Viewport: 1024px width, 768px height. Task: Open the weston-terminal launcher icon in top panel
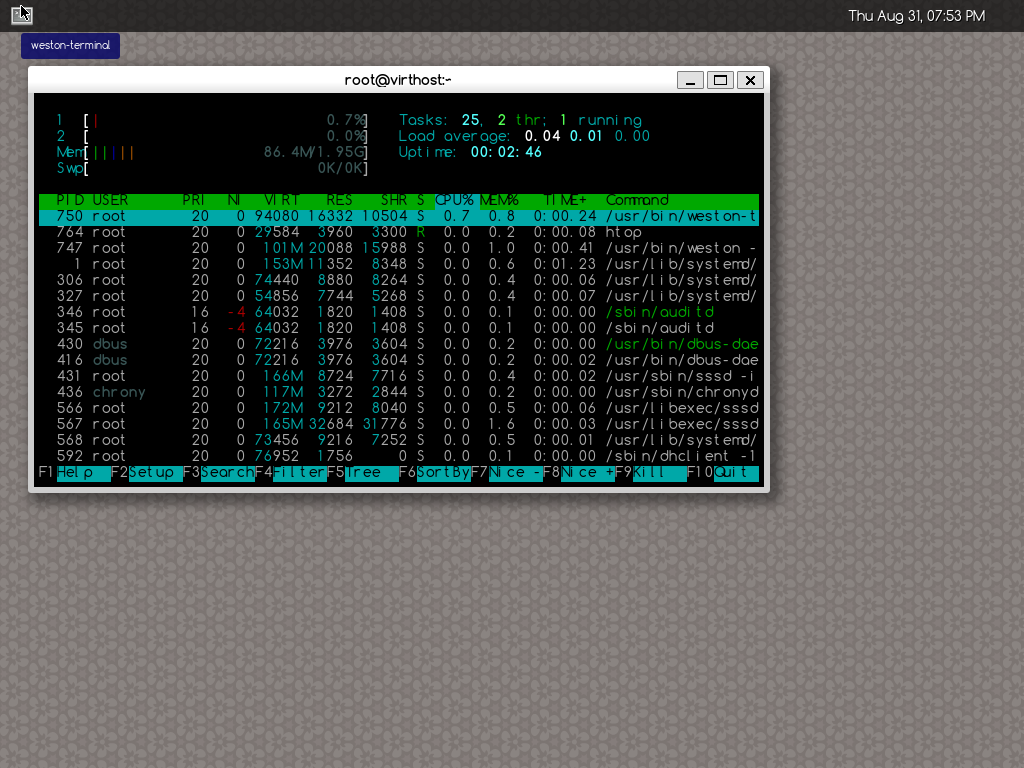coord(21,14)
